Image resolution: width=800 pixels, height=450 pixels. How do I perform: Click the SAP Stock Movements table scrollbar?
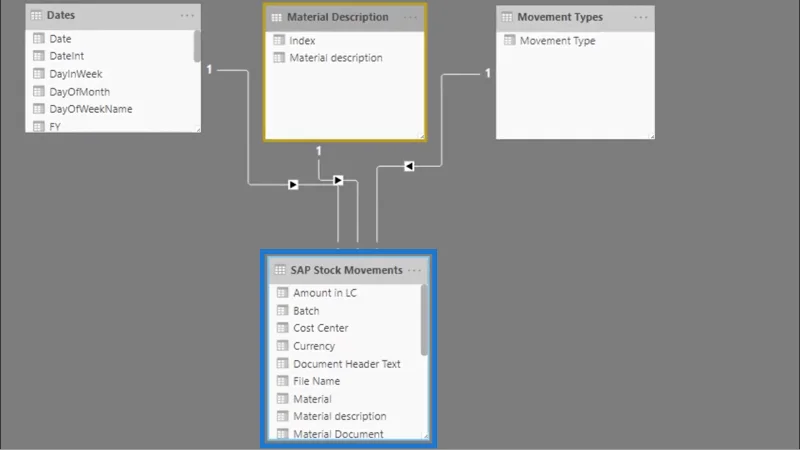click(424, 320)
